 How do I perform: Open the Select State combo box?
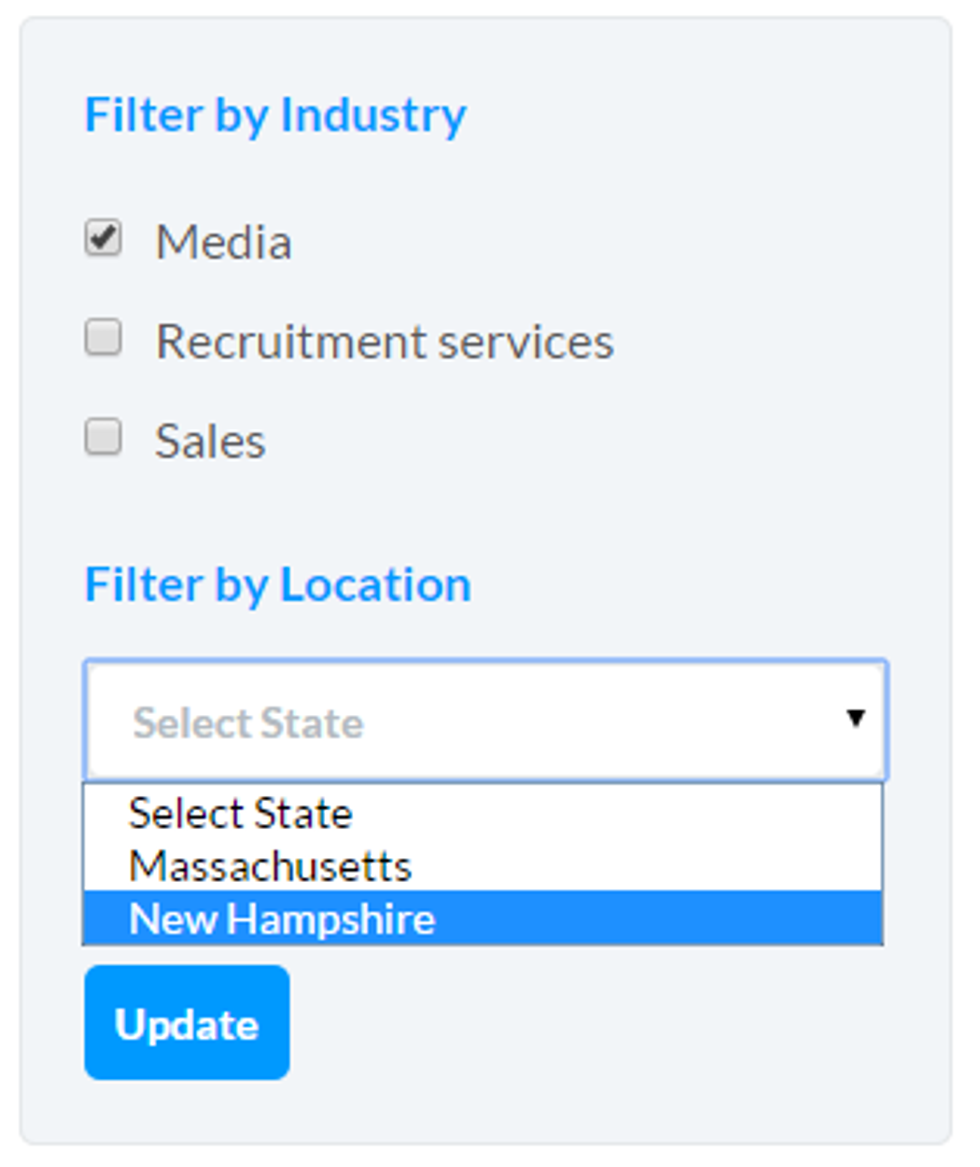tap(486, 720)
